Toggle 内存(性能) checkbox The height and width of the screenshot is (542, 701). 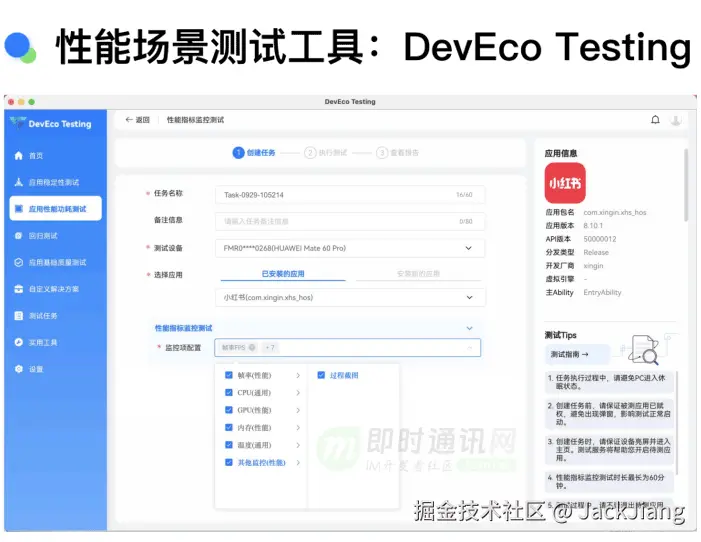coord(229,428)
